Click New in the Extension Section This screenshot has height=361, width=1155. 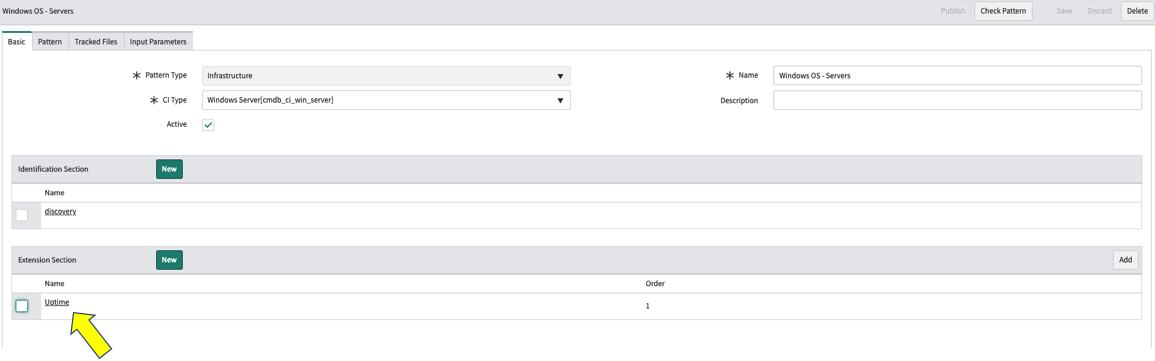coord(169,260)
